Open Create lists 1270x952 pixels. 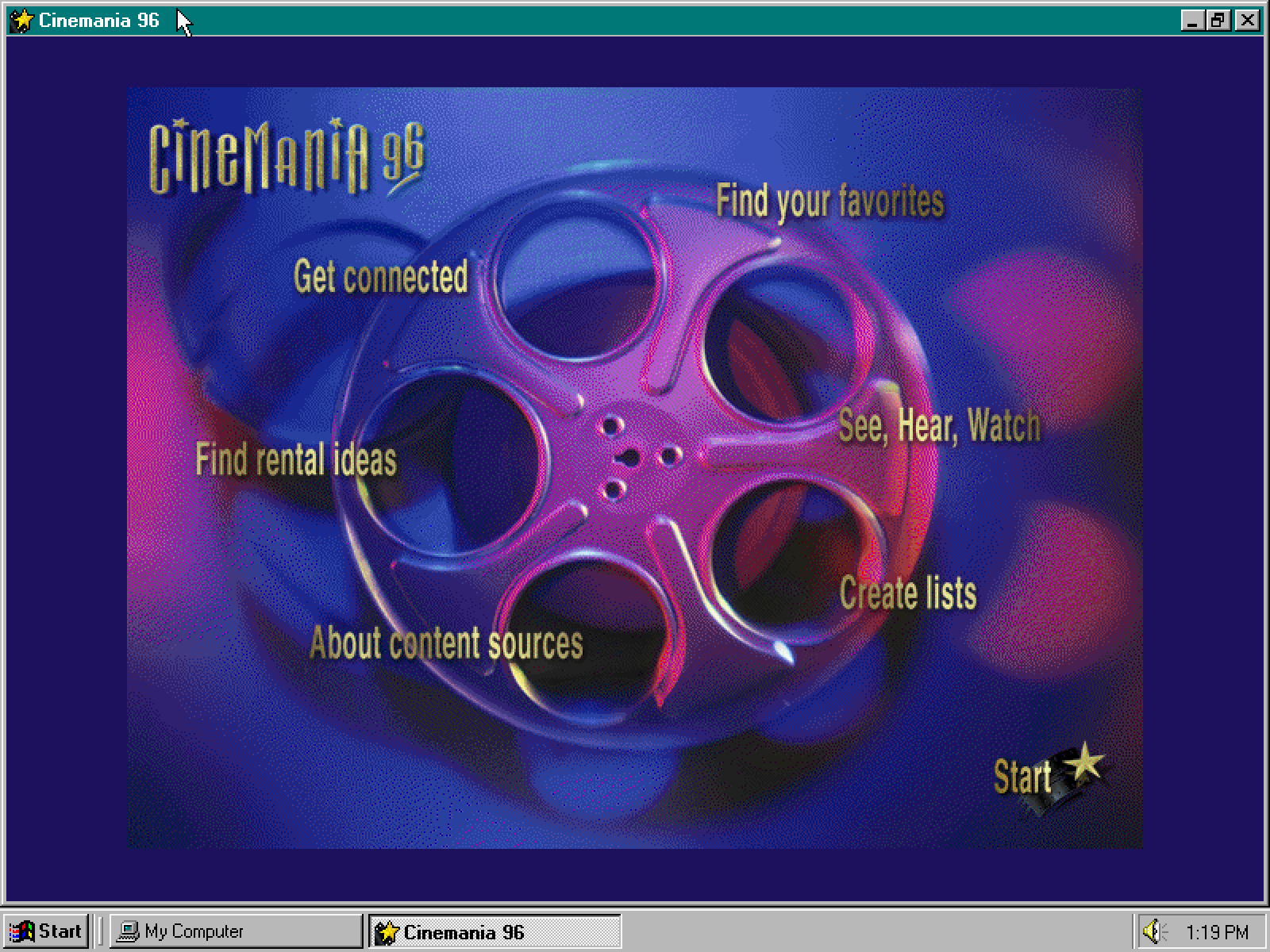907,593
